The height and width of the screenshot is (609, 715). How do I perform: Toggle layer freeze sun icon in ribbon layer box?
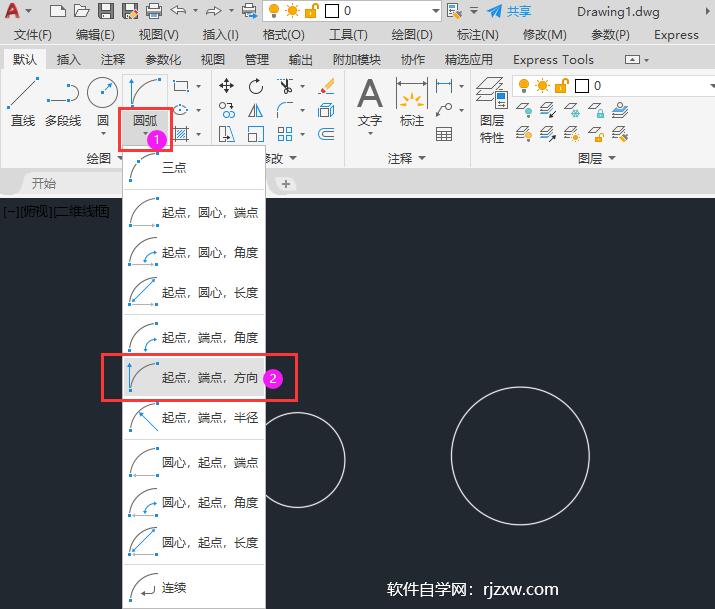[x=543, y=86]
